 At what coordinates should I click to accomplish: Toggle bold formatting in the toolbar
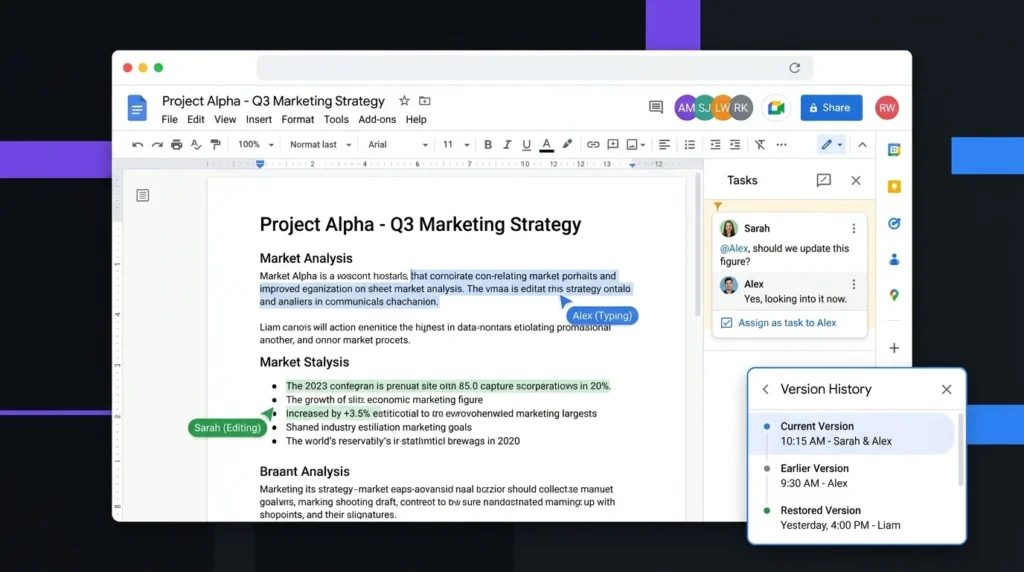point(487,145)
